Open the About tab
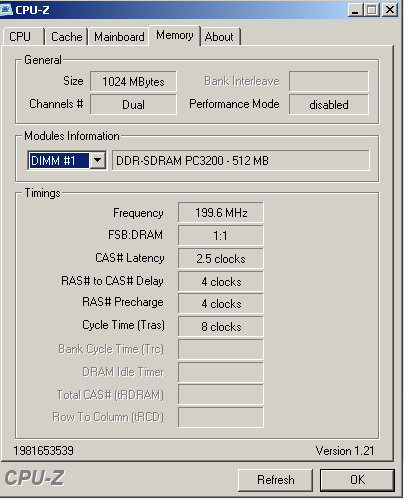 (x=220, y=36)
